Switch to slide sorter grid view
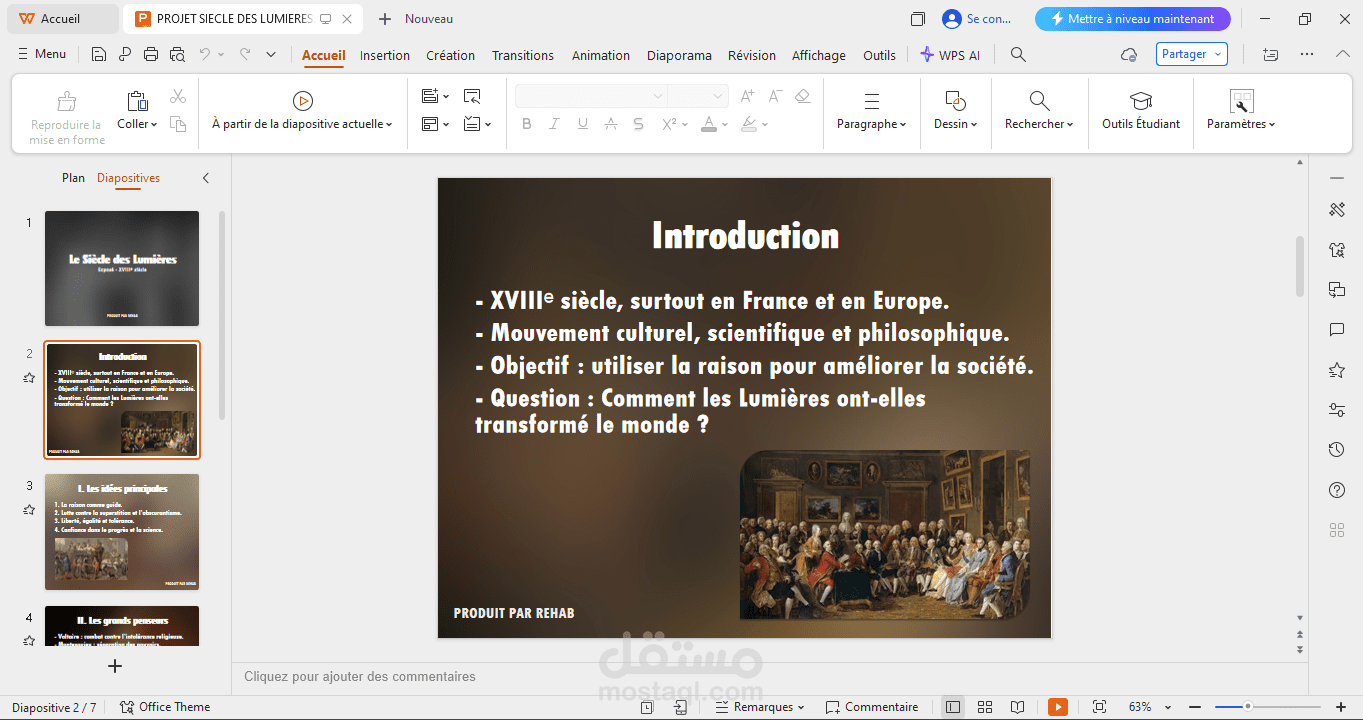 [x=985, y=707]
